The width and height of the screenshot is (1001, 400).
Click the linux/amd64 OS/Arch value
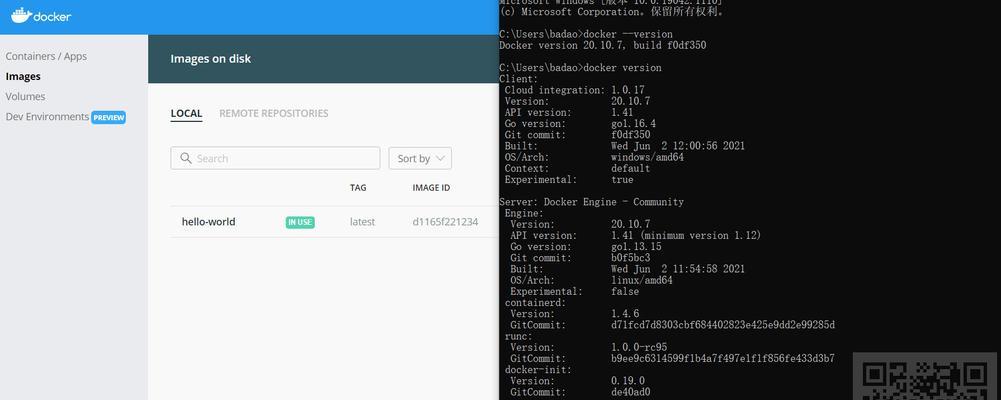(642, 280)
